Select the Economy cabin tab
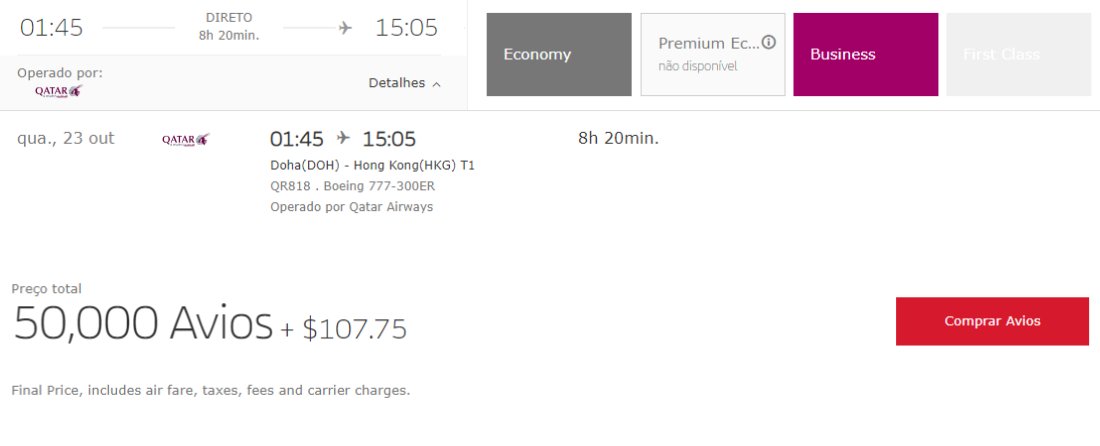Viewport: 1100px width, 446px height. point(559,54)
